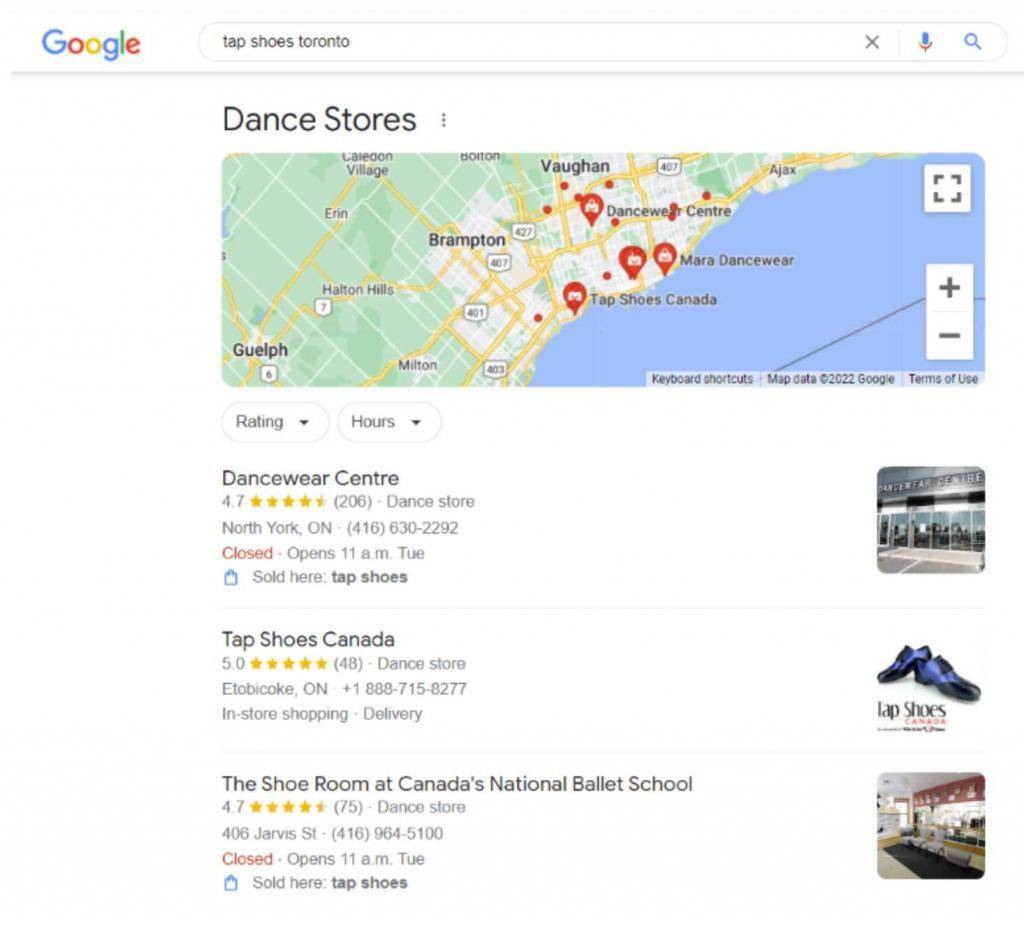Open Dance Stores more options menu
The height and width of the screenshot is (926, 1024).
pyautogui.click(x=443, y=120)
